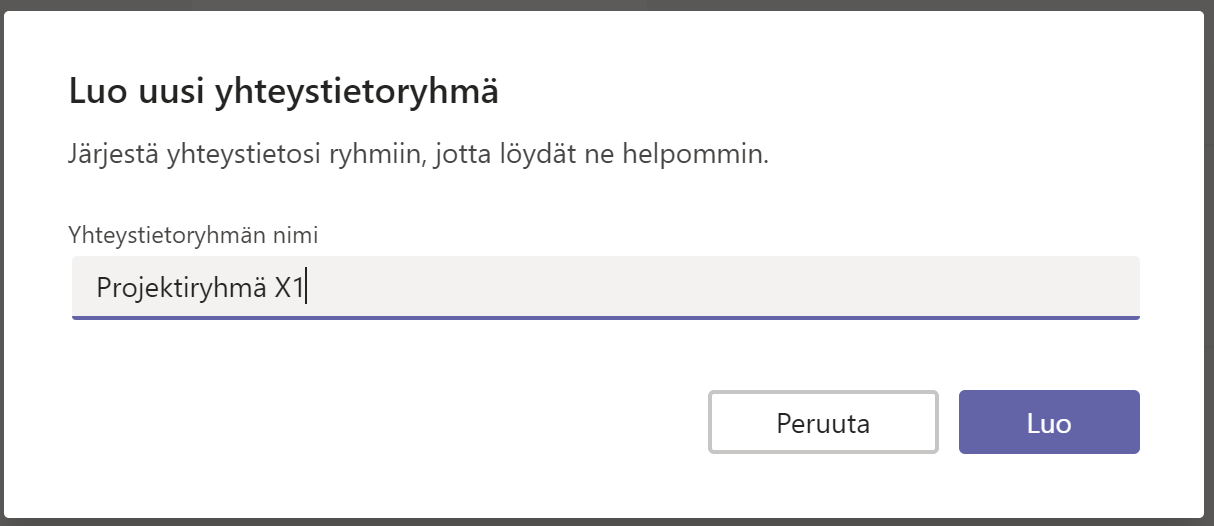Click on X1 in the name field
1214x526 pixels.
[x=289, y=288]
